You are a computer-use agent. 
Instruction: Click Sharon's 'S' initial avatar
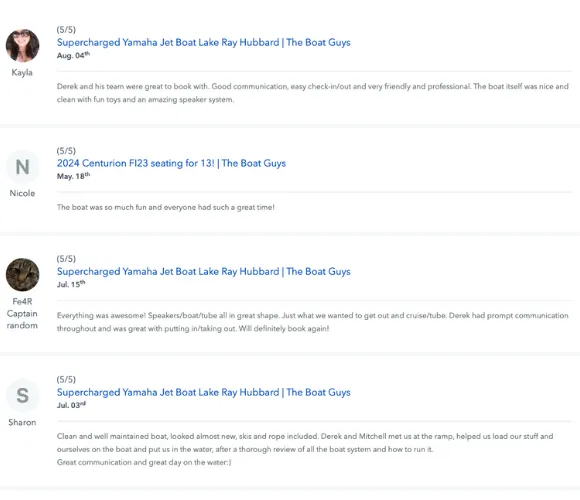click(x=23, y=395)
